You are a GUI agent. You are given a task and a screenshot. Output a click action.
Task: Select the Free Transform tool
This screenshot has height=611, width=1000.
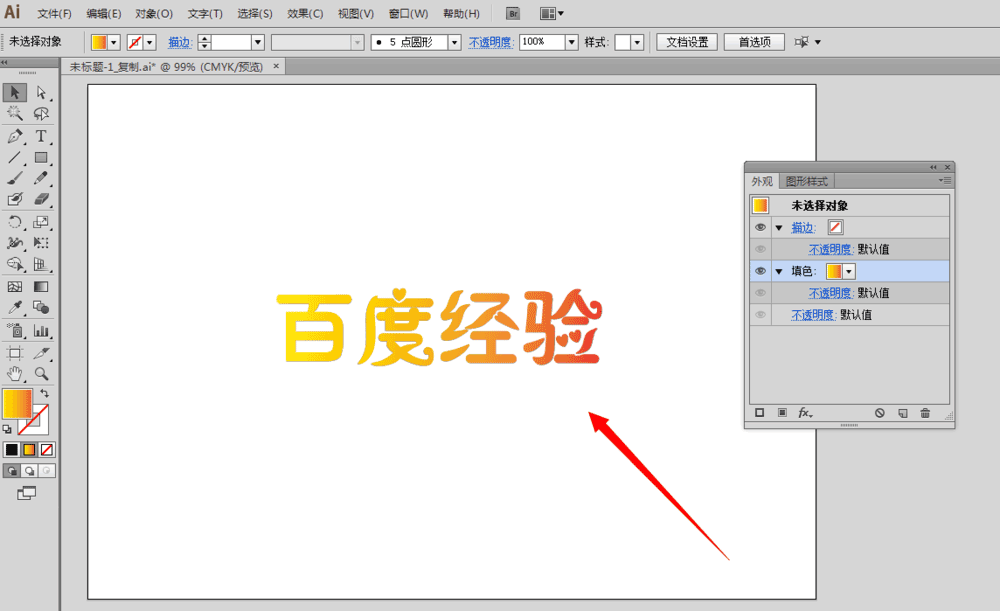[x=41, y=243]
